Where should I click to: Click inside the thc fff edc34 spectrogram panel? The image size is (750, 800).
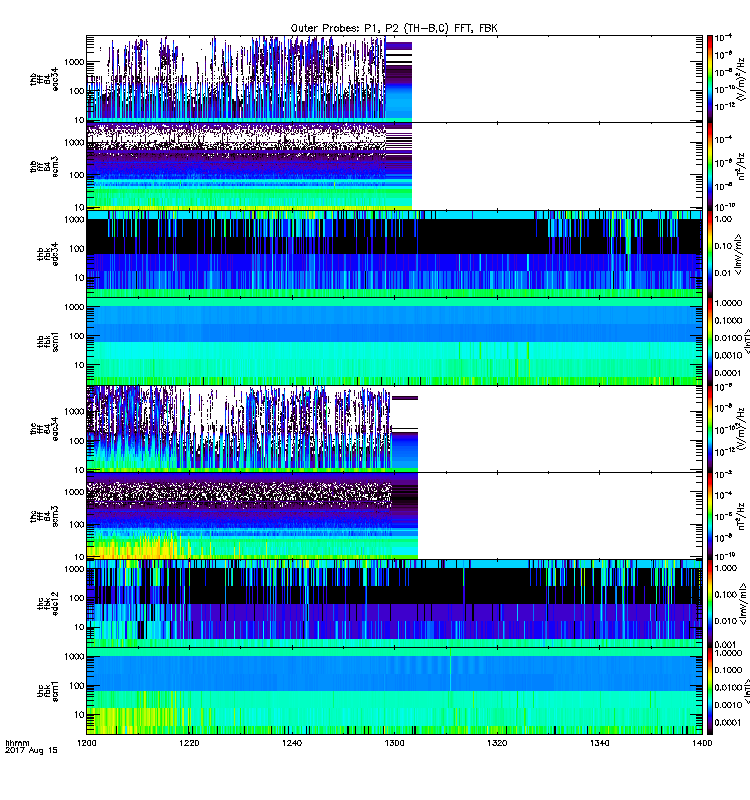[394, 429]
